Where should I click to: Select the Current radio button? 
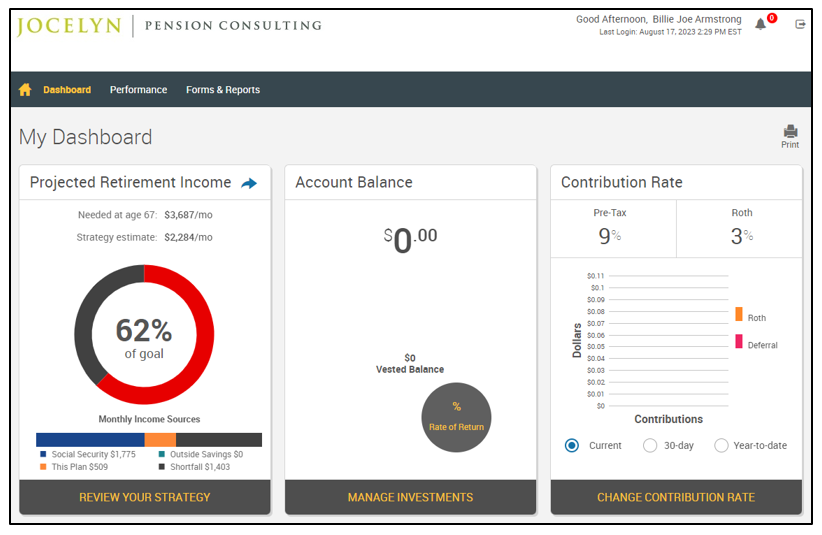[572, 445]
